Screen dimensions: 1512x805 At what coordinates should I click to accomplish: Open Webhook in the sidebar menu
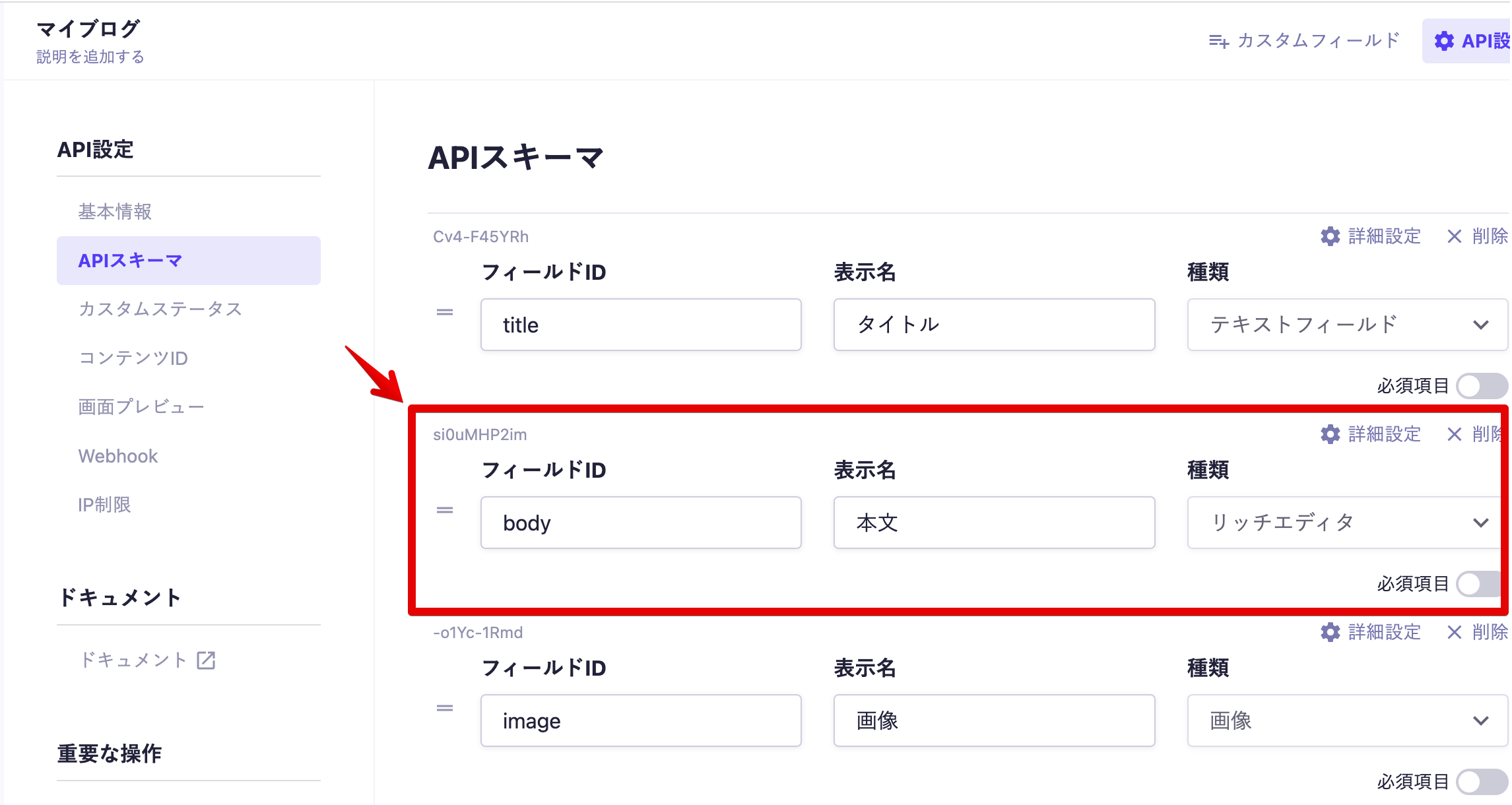pos(118,456)
